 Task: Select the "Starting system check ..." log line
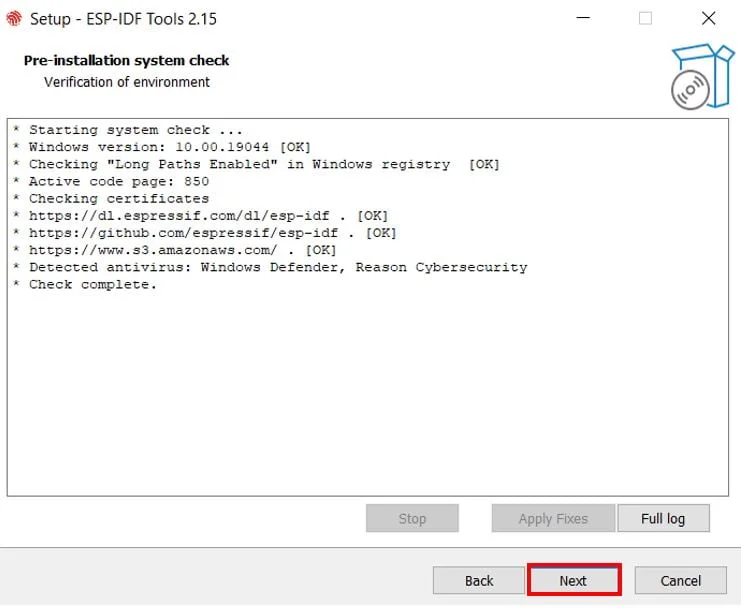click(128, 130)
